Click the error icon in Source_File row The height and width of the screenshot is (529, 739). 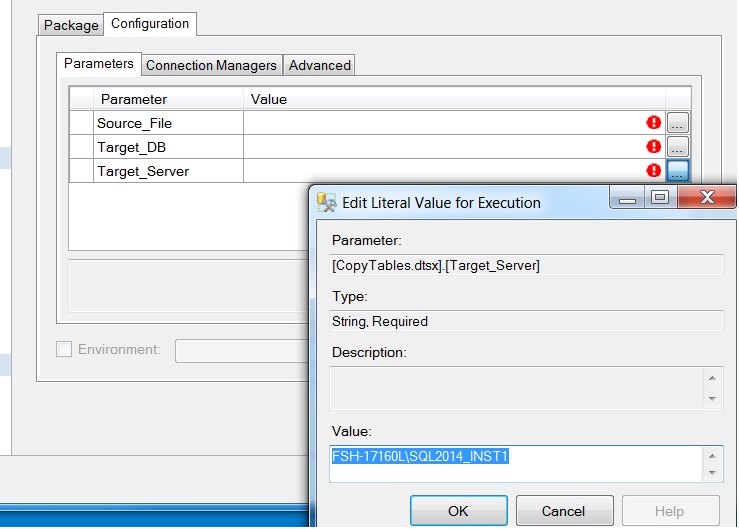[x=654, y=123]
